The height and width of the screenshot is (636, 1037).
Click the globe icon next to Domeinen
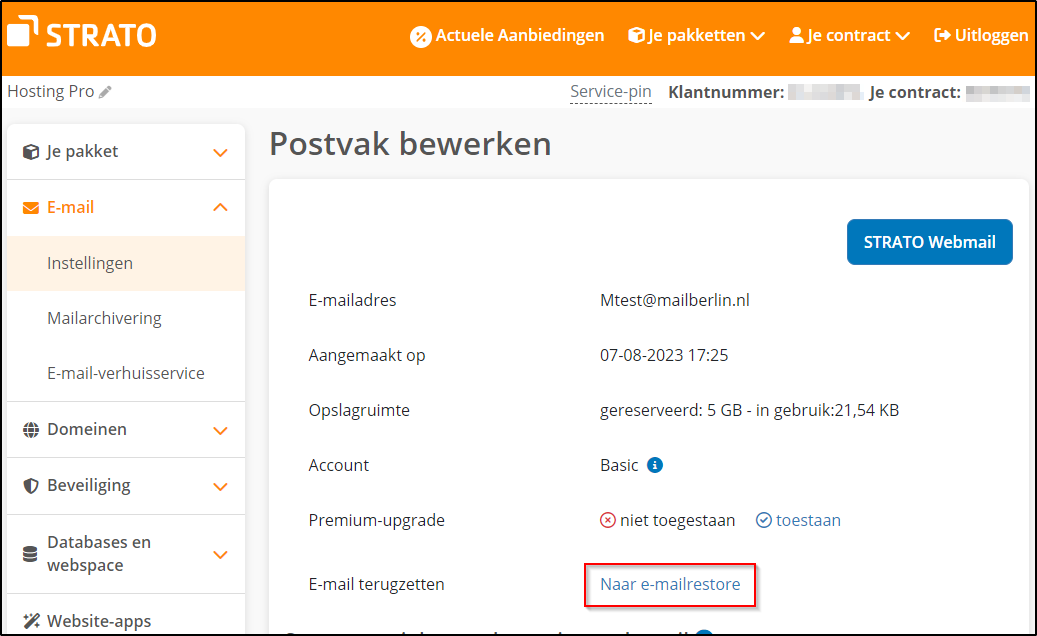[x=28, y=429]
